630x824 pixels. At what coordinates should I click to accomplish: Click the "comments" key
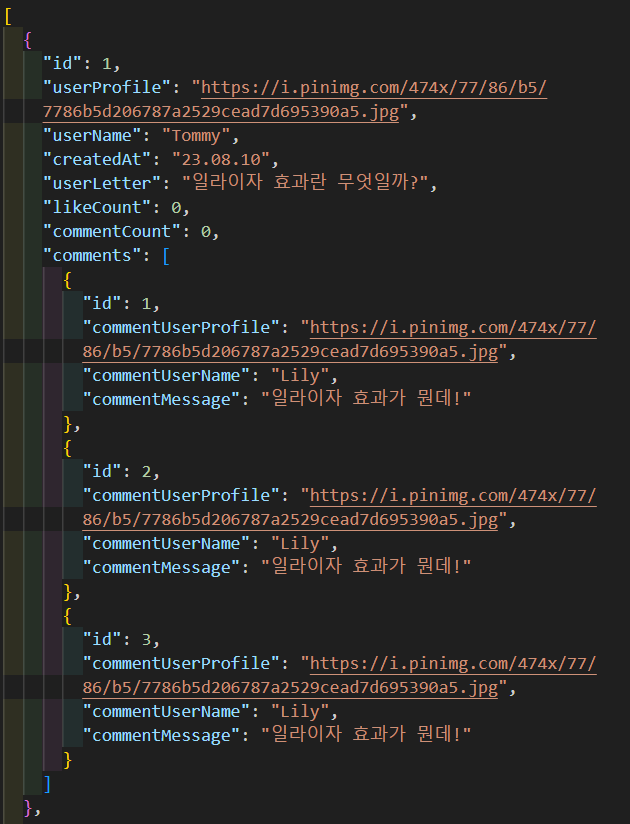pyautogui.click(x=92, y=255)
